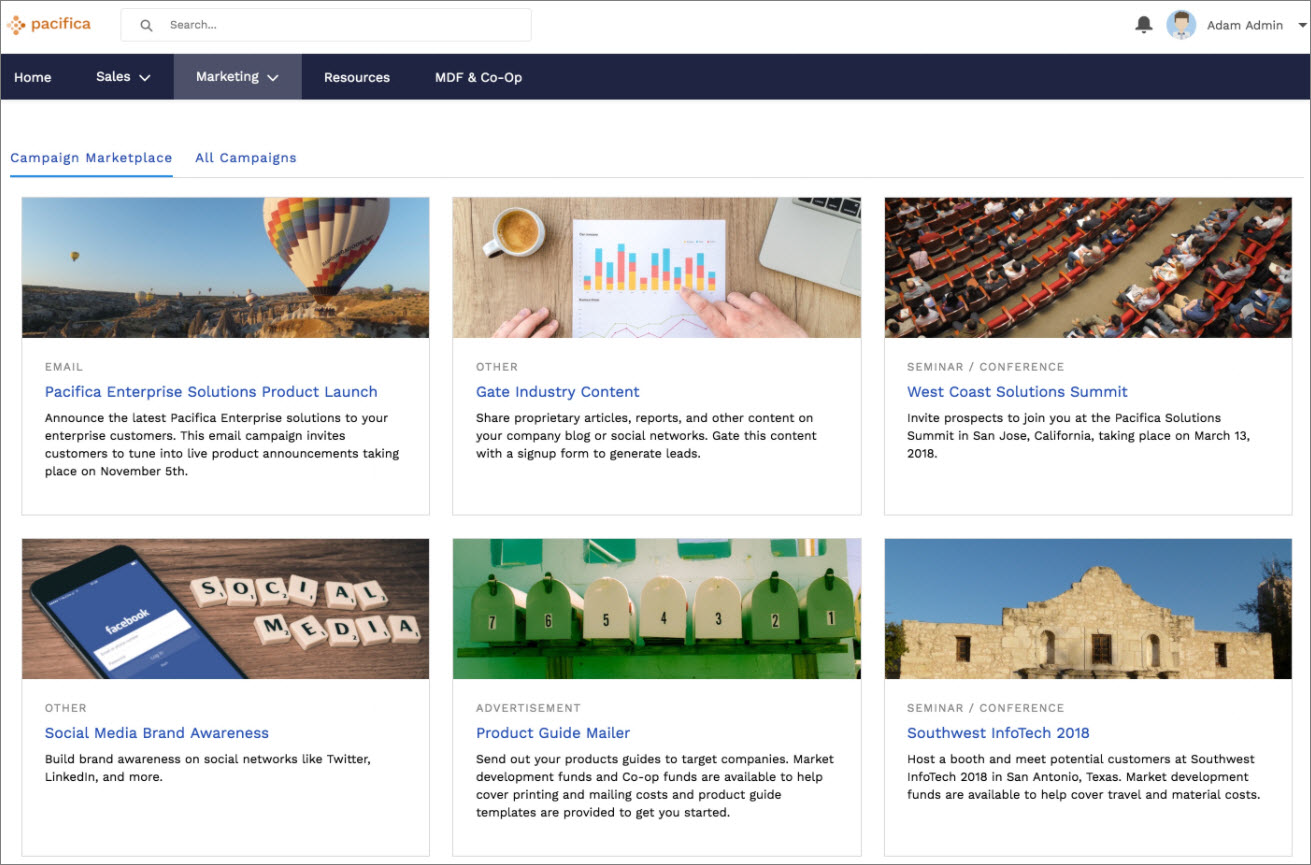Screen dimensions: 1311x865
Task: Click the Product Guide Mailer link
Action: [553, 733]
